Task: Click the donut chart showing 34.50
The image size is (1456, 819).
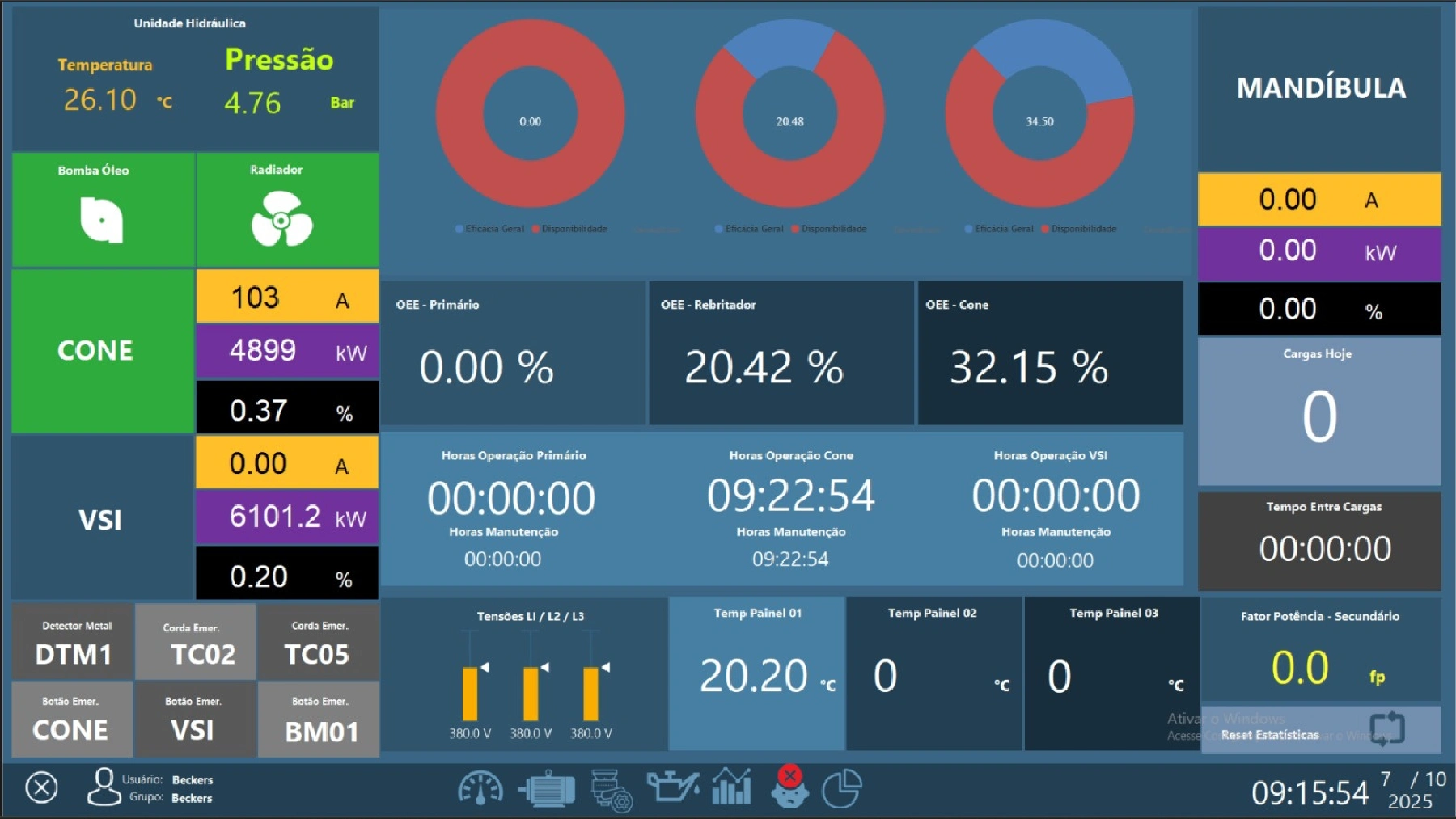Action: point(1040,114)
